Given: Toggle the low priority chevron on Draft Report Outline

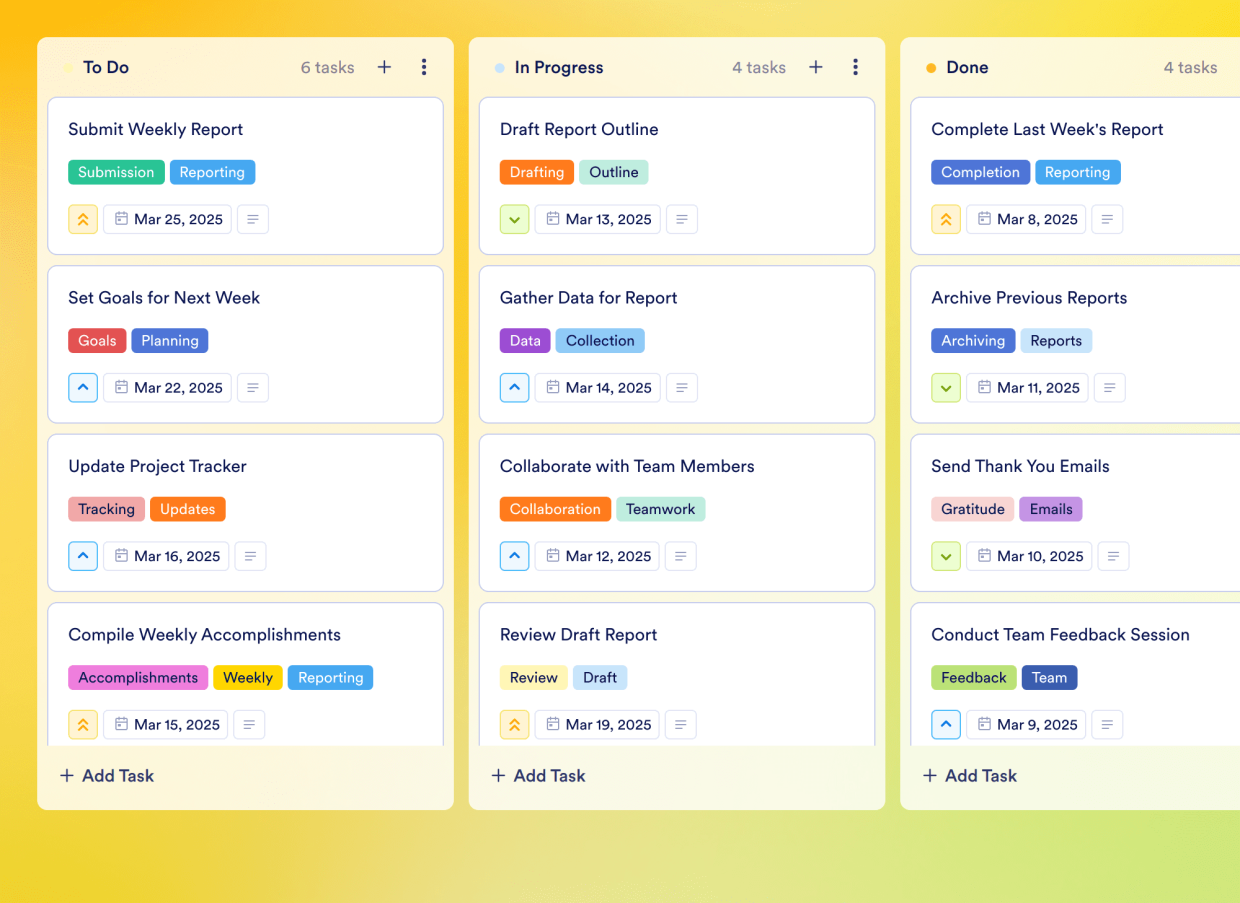Looking at the screenshot, I should tap(514, 219).
